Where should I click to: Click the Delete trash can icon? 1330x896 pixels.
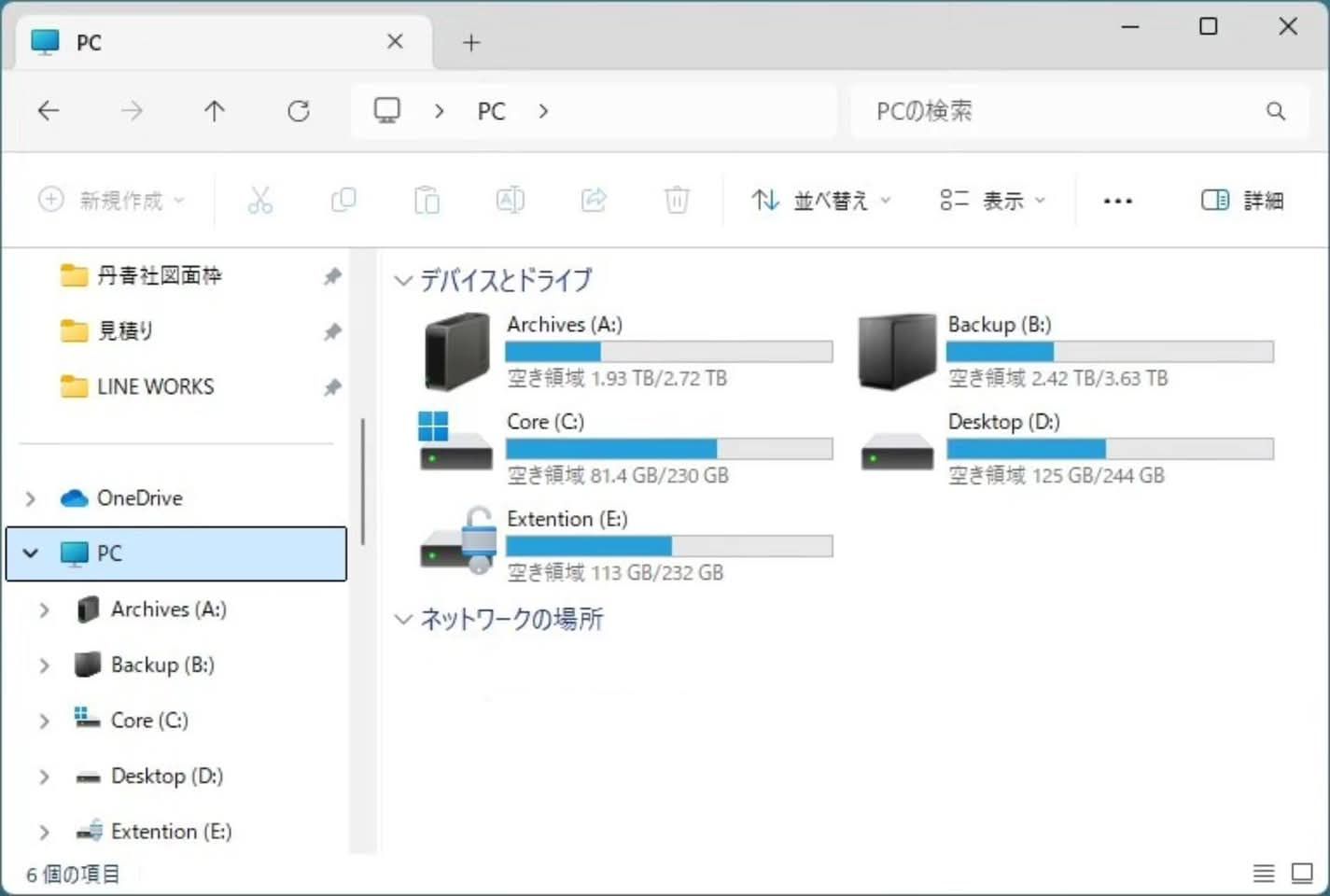[x=677, y=200]
